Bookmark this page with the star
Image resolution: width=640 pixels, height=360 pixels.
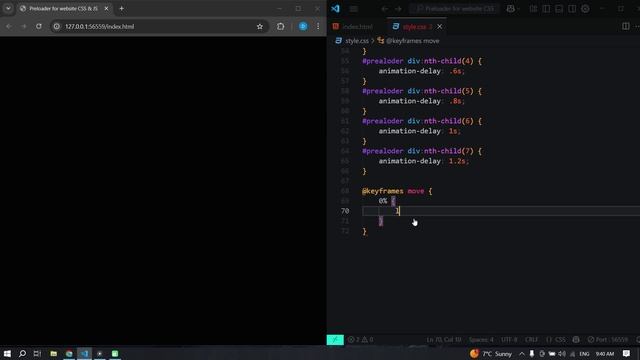coord(260,26)
